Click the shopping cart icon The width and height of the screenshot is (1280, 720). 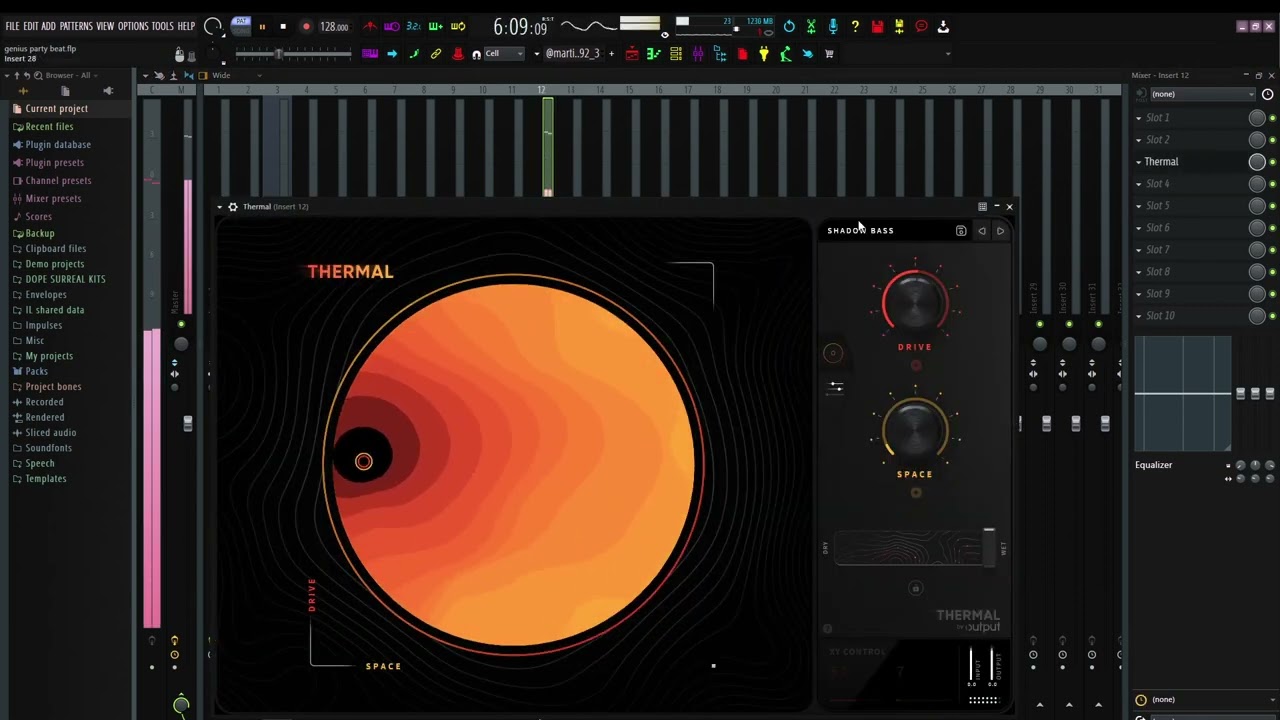coord(829,54)
